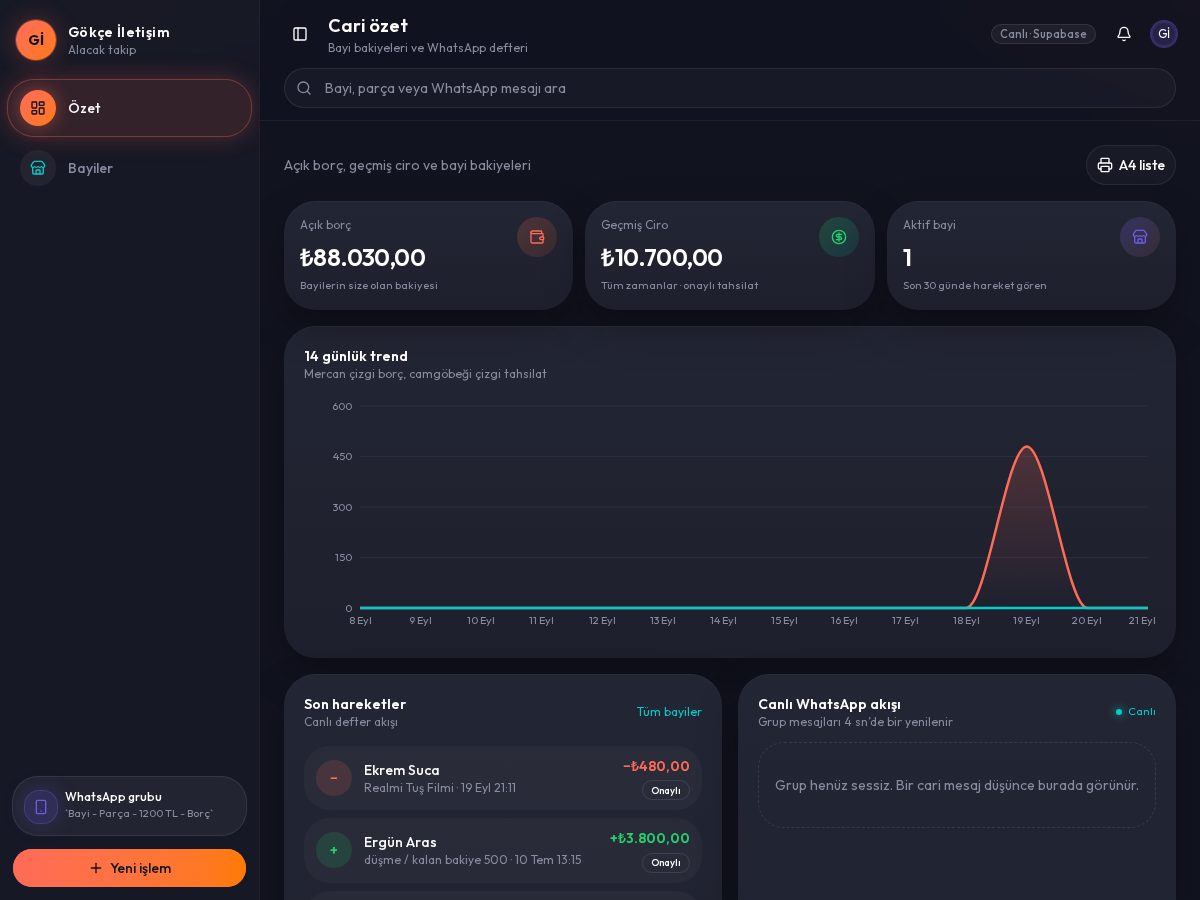Image resolution: width=1200 pixels, height=900 pixels.
Task: Click the wallet icon on Açık borç card
Action: click(x=537, y=237)
